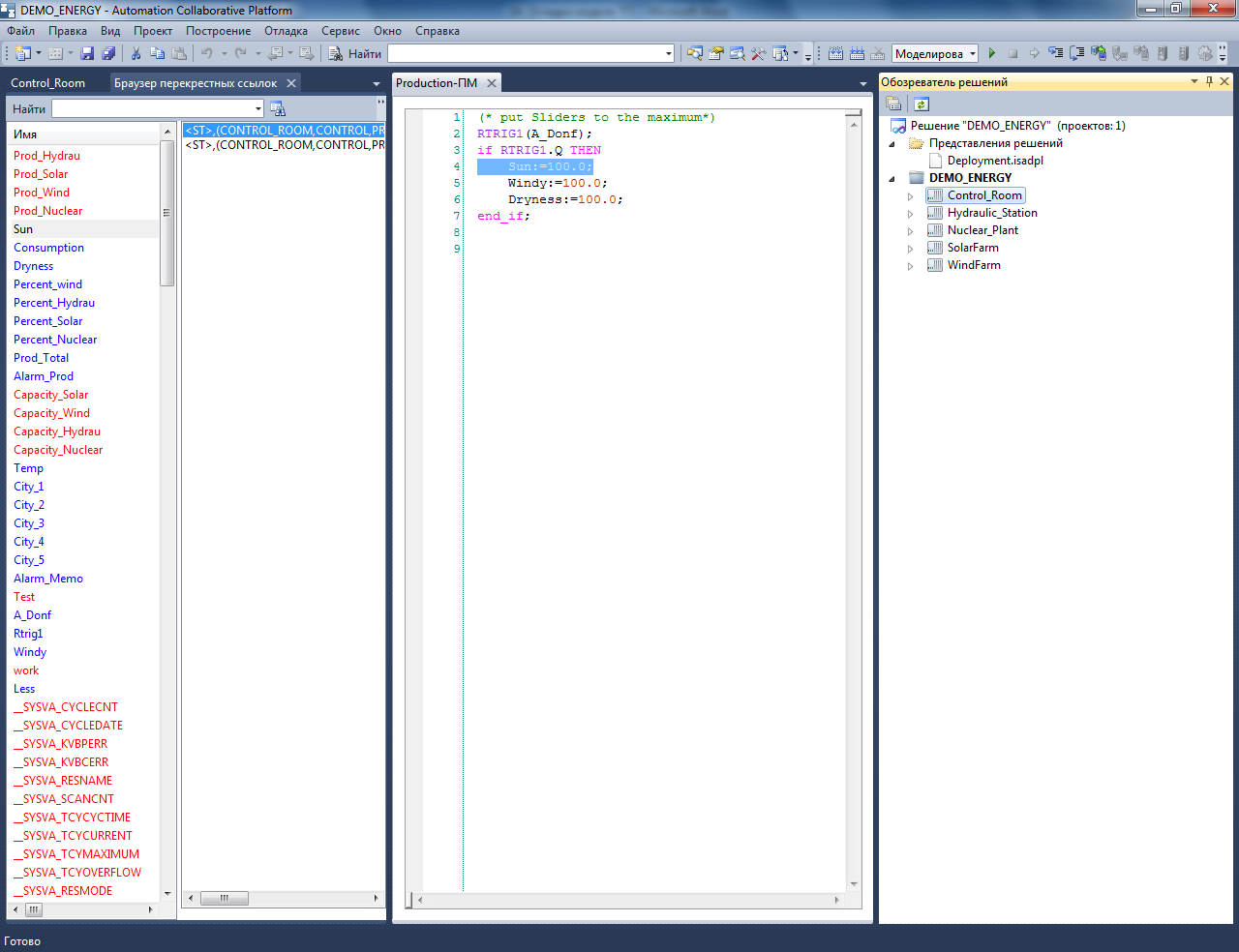
Task: Select the Production-ПМ editor tab
Action: pyautogui.click(x=437, y=83)
